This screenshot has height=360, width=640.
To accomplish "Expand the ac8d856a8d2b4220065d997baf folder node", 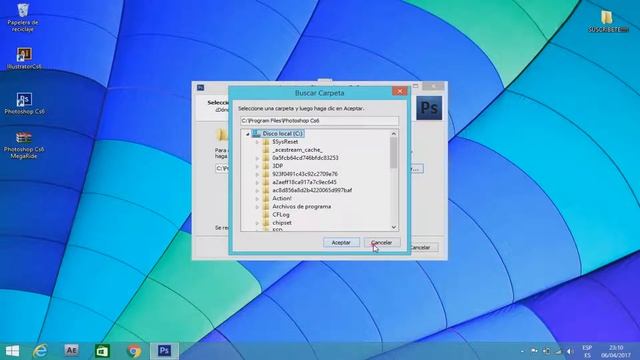I will pyautogui.click(x=257, y=191).
